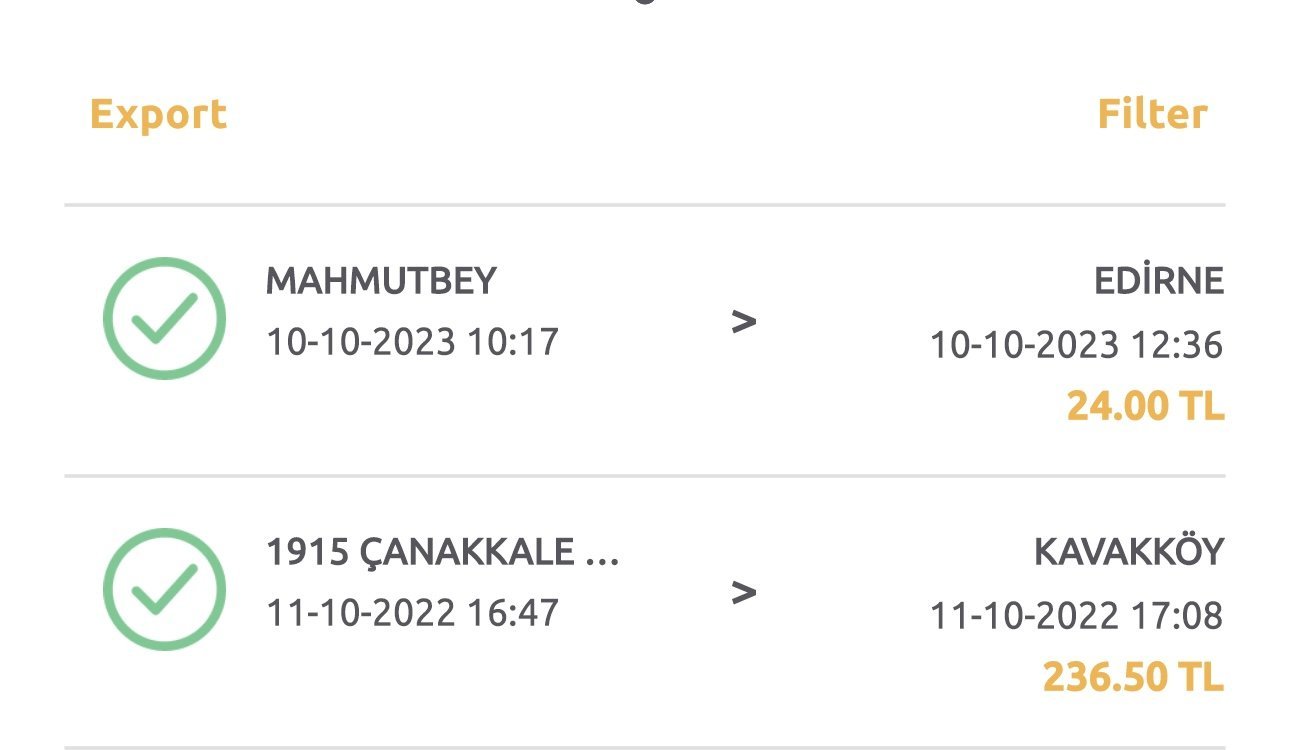
Task: Click the green checkmark for the MAHMUTBEY trip
Action: pyautogui.click(x=164, y=318)
